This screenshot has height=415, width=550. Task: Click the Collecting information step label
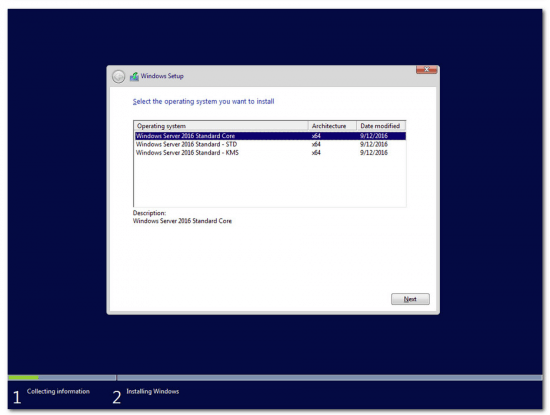(58, 391)
